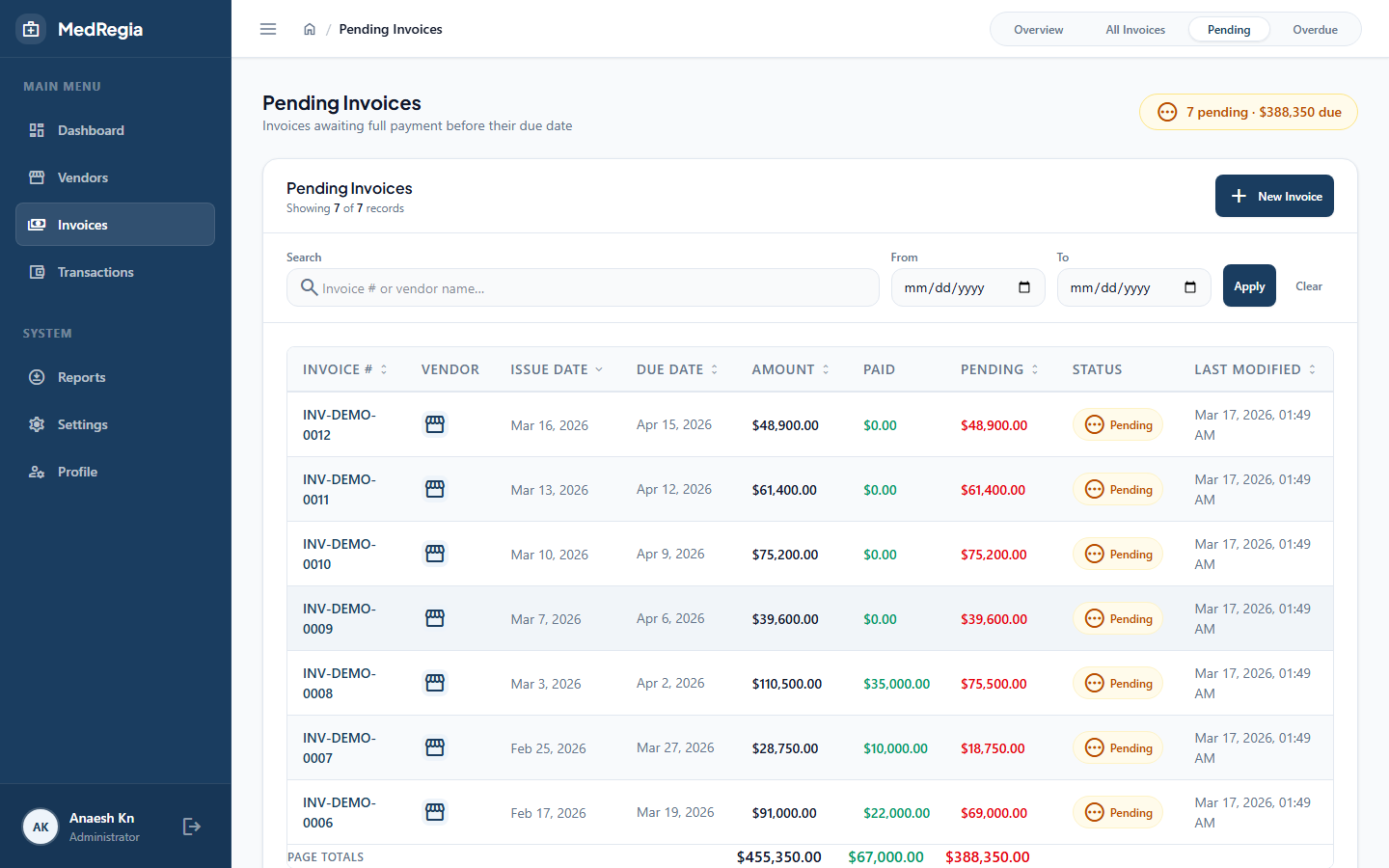Open Transactions from the main menu
The image size is (1389, 868).
pyautogui.click(x=115, y=272)
